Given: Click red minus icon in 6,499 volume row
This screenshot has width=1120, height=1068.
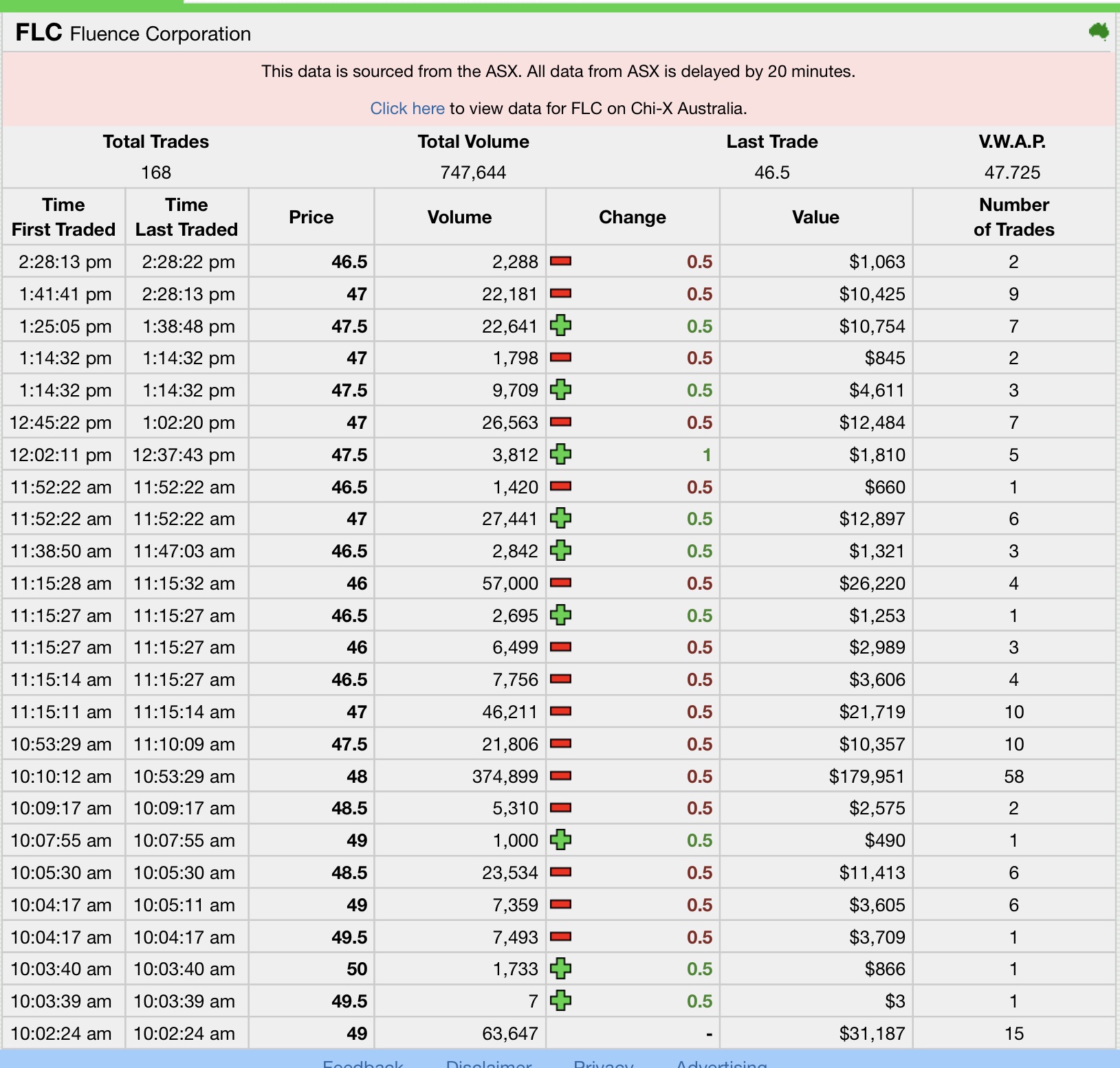Looking at the screenshot, I should pos(561,647).
